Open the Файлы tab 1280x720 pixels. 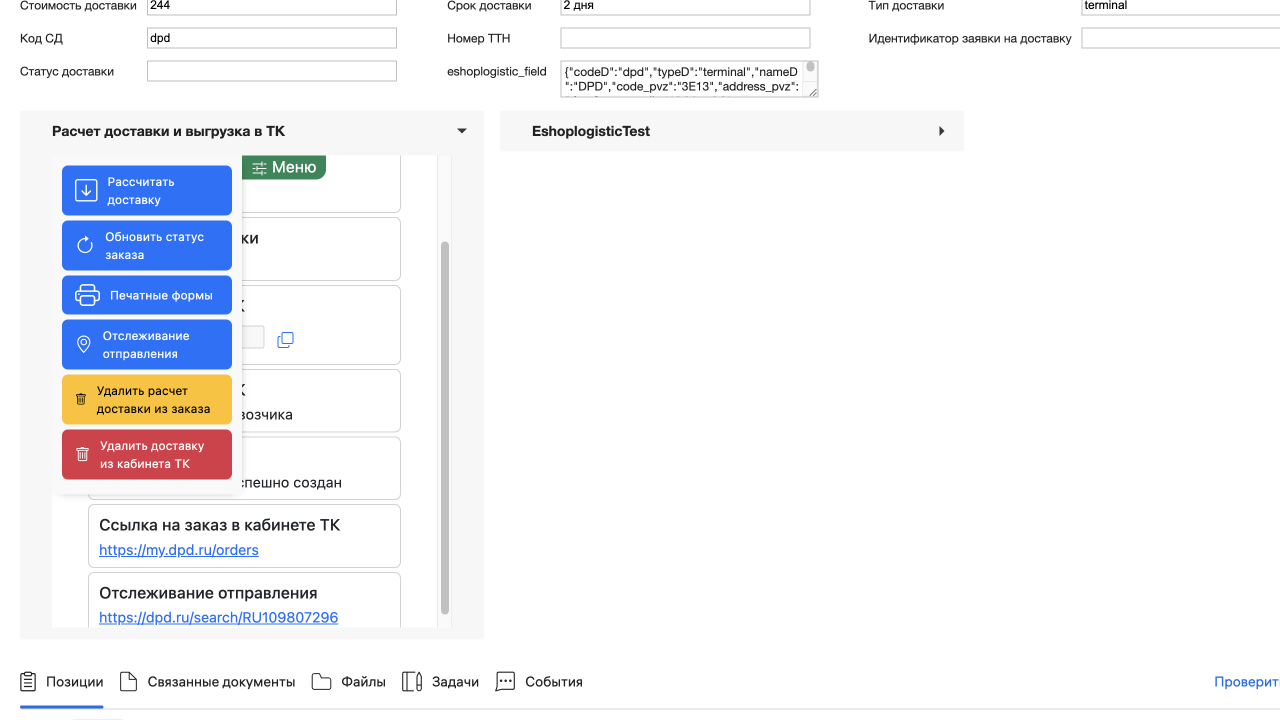tap(348, 682)
